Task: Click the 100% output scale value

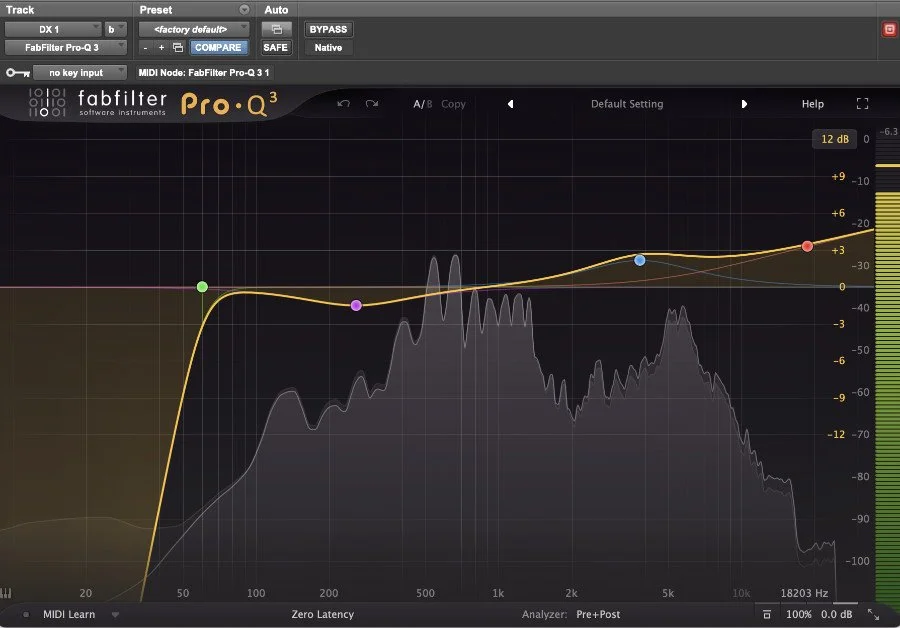Action: [x=798, y=614]
